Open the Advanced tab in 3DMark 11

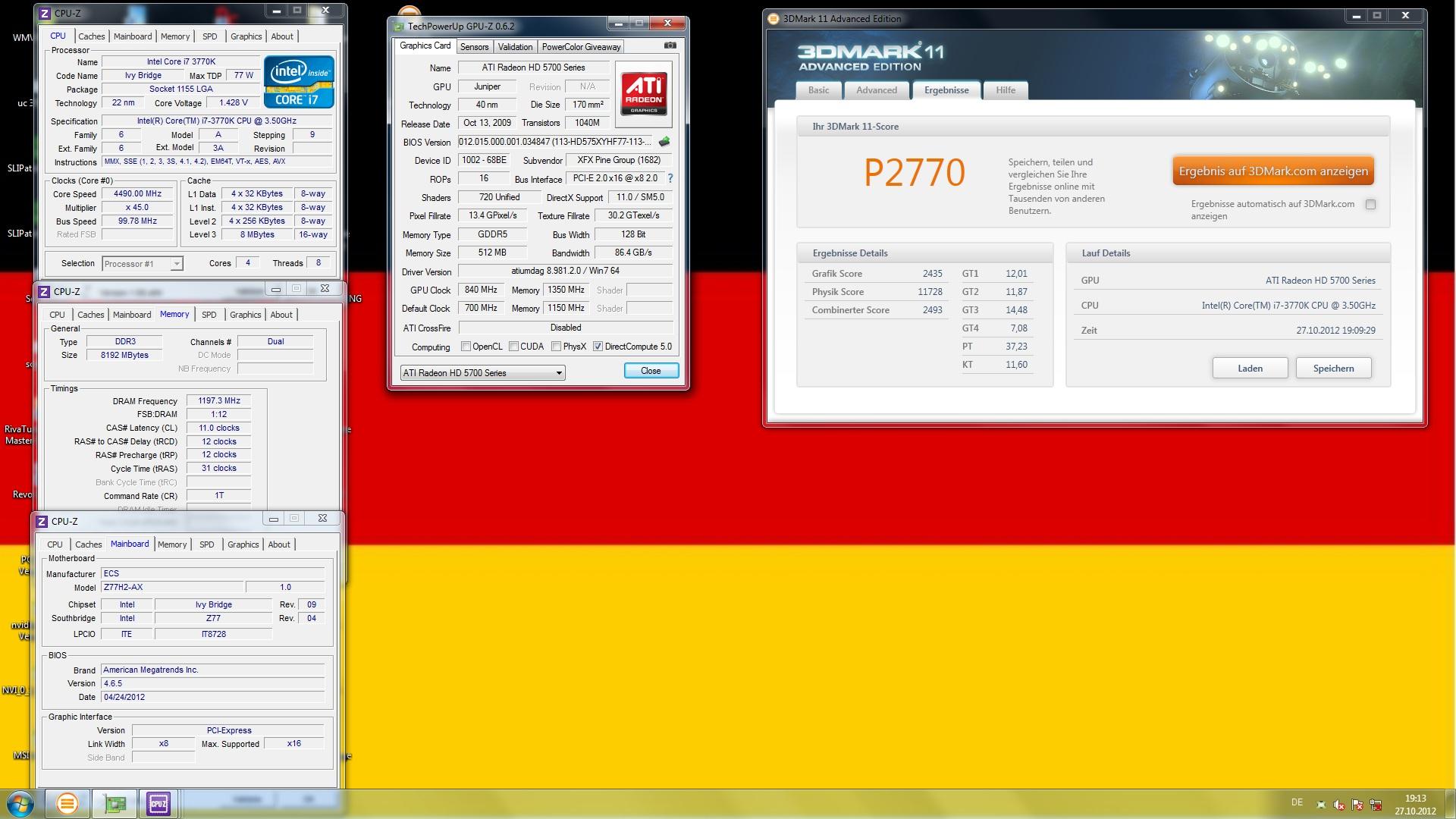[877, 90]
